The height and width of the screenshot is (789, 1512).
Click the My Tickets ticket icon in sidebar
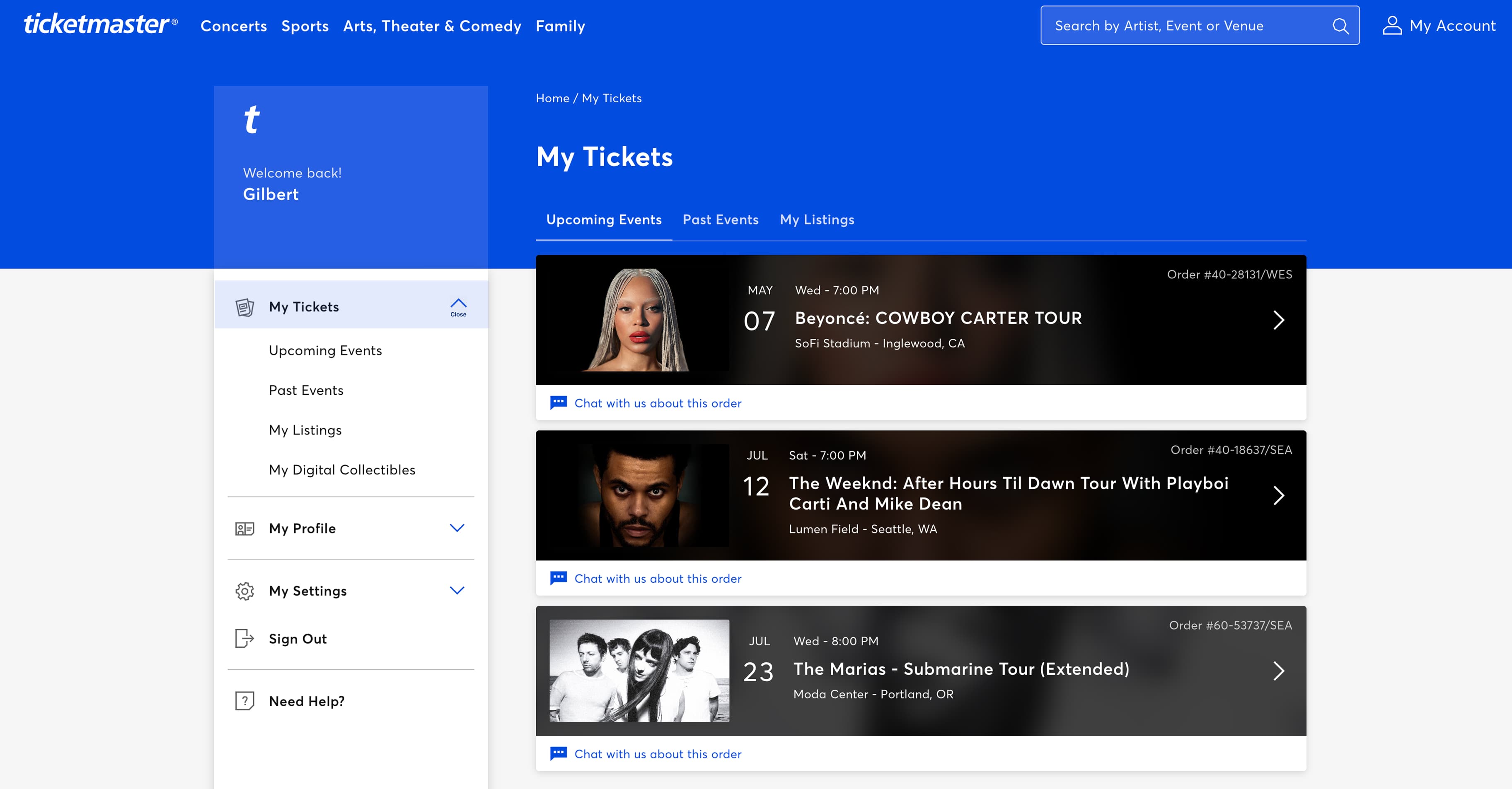(x=245, y=307)
